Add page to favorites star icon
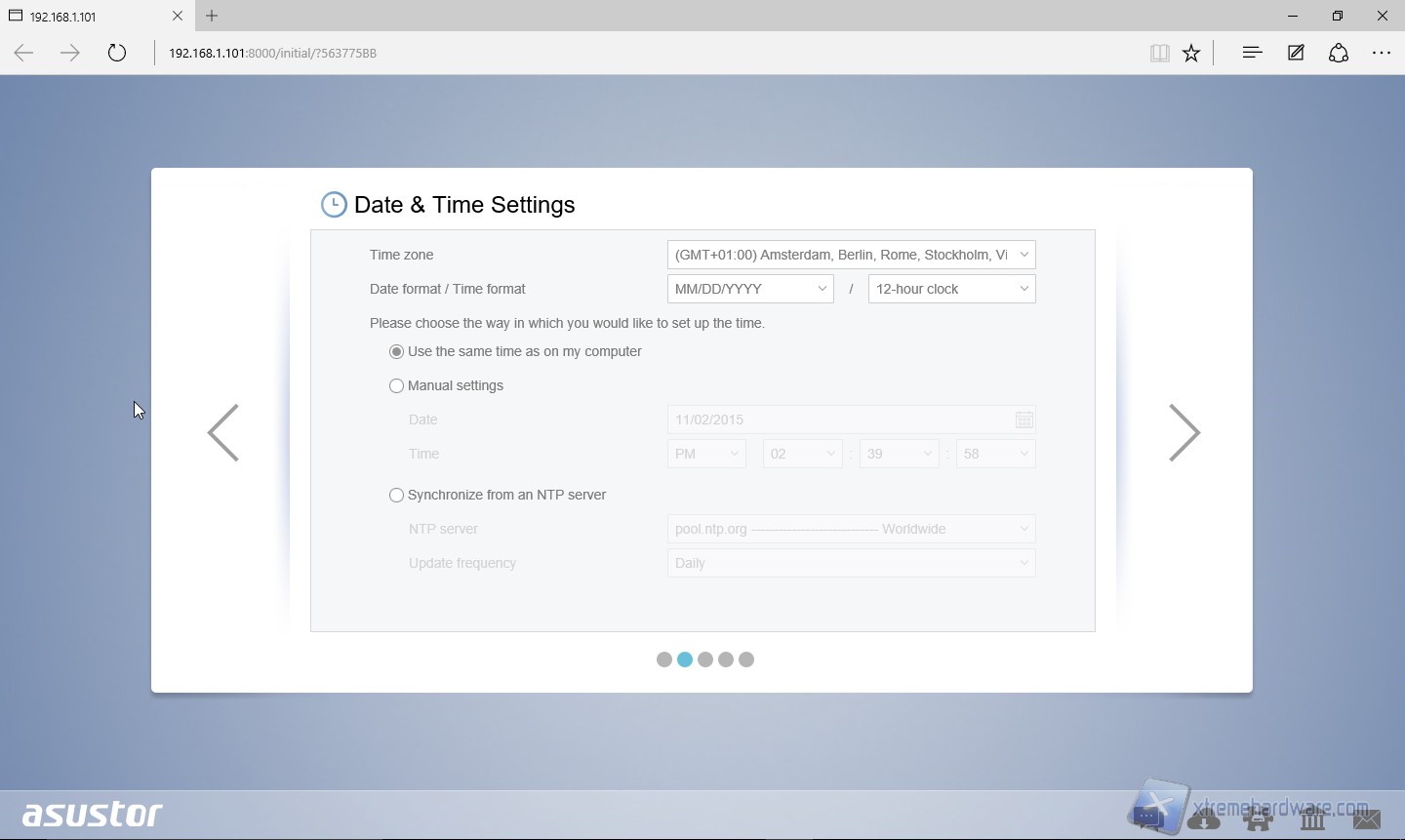Screen dimensions: 1405x840 click(x=1191, y=54)
